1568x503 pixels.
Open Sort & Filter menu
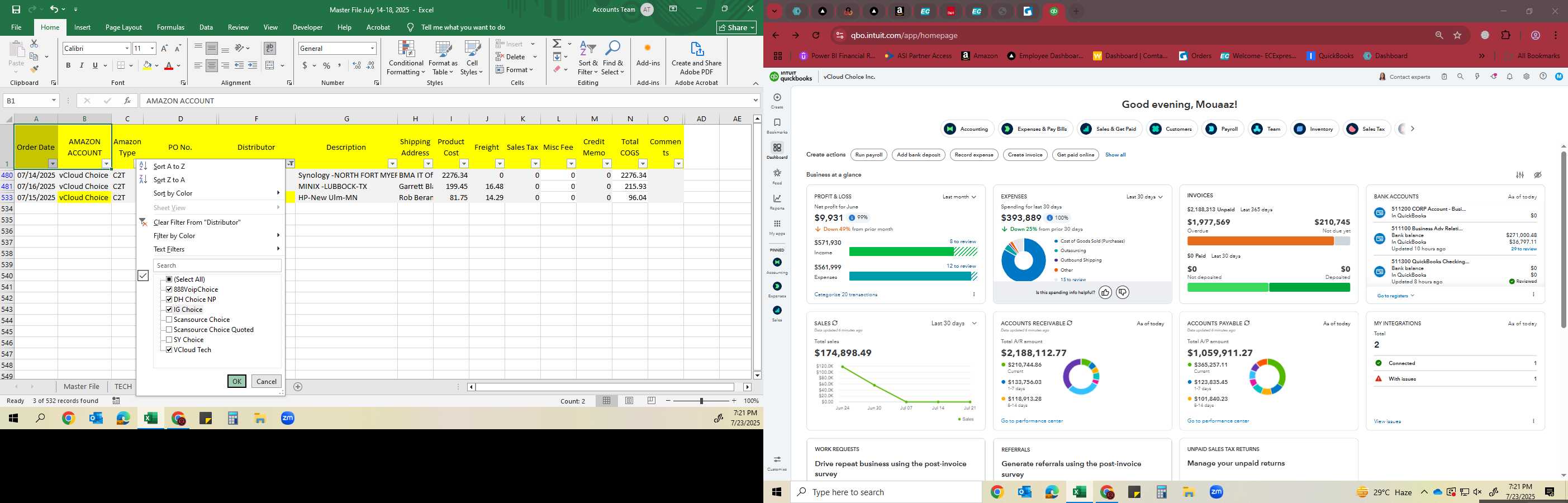(588, 59)
